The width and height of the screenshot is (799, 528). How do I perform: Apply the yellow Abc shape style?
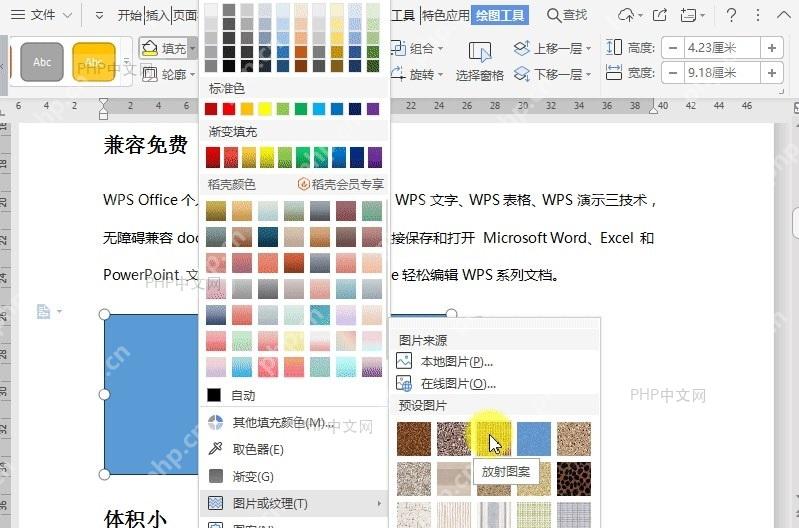(94, 62)
